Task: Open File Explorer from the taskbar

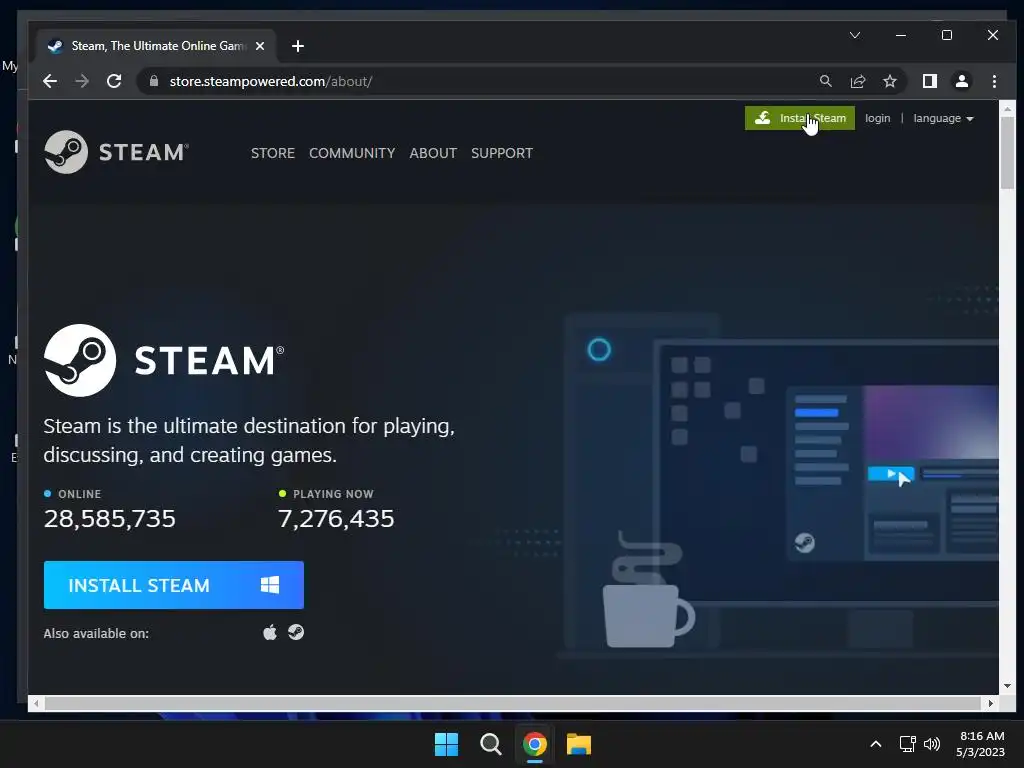Action: point(579,744)
